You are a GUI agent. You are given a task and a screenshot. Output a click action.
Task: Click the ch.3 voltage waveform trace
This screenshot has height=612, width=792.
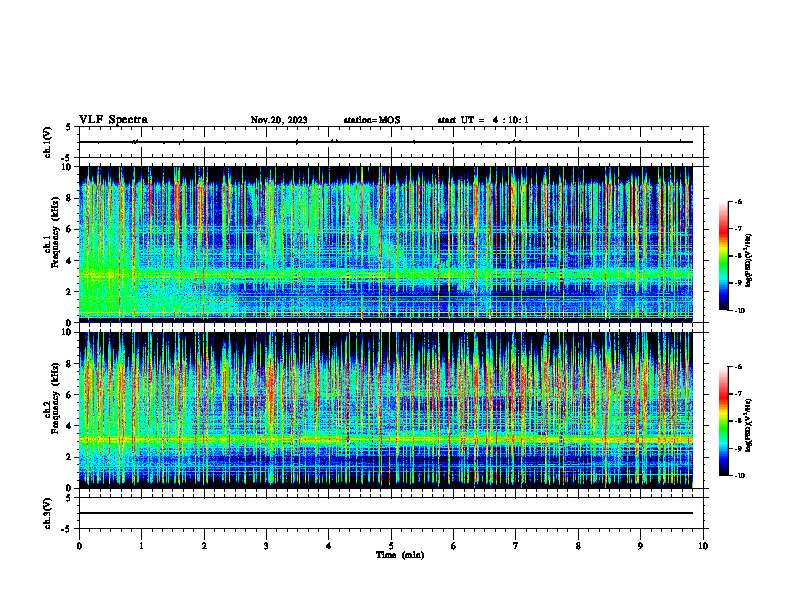[x=385, y=513]
